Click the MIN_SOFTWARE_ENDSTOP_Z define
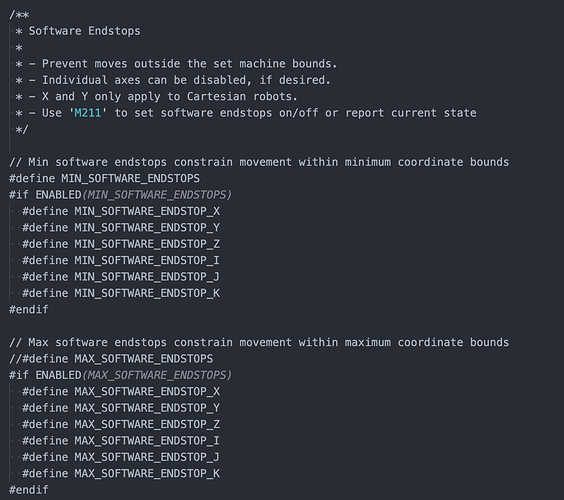 (x=121, y=244)
